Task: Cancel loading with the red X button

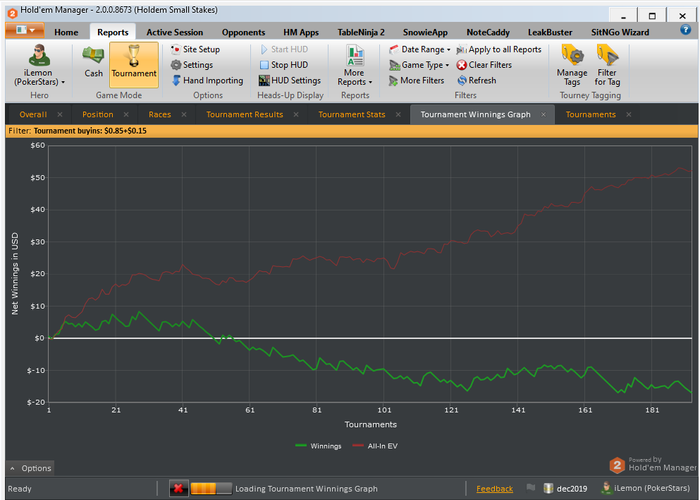Action: 178,488
